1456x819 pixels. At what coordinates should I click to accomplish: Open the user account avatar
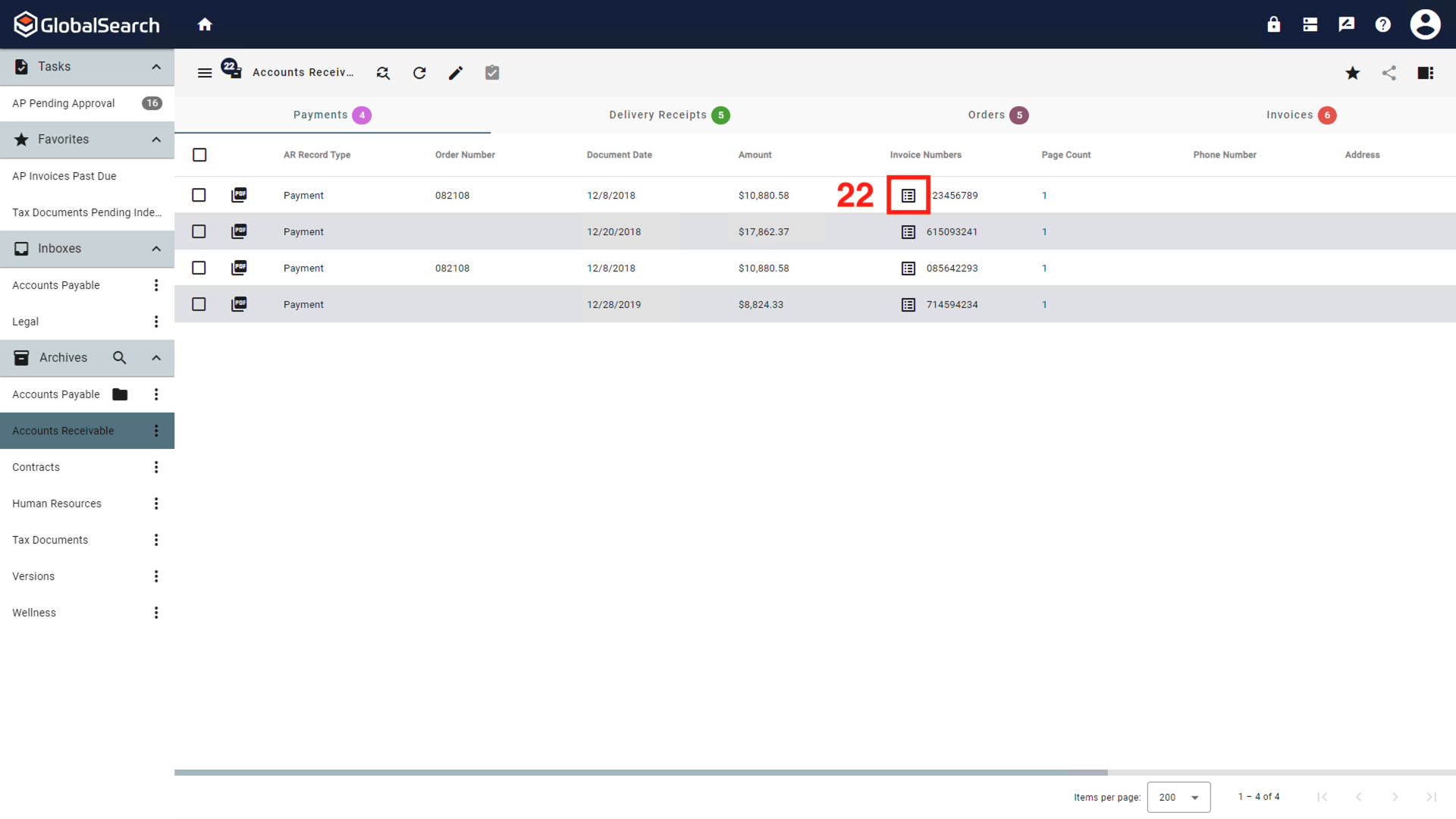(1425, 24)
